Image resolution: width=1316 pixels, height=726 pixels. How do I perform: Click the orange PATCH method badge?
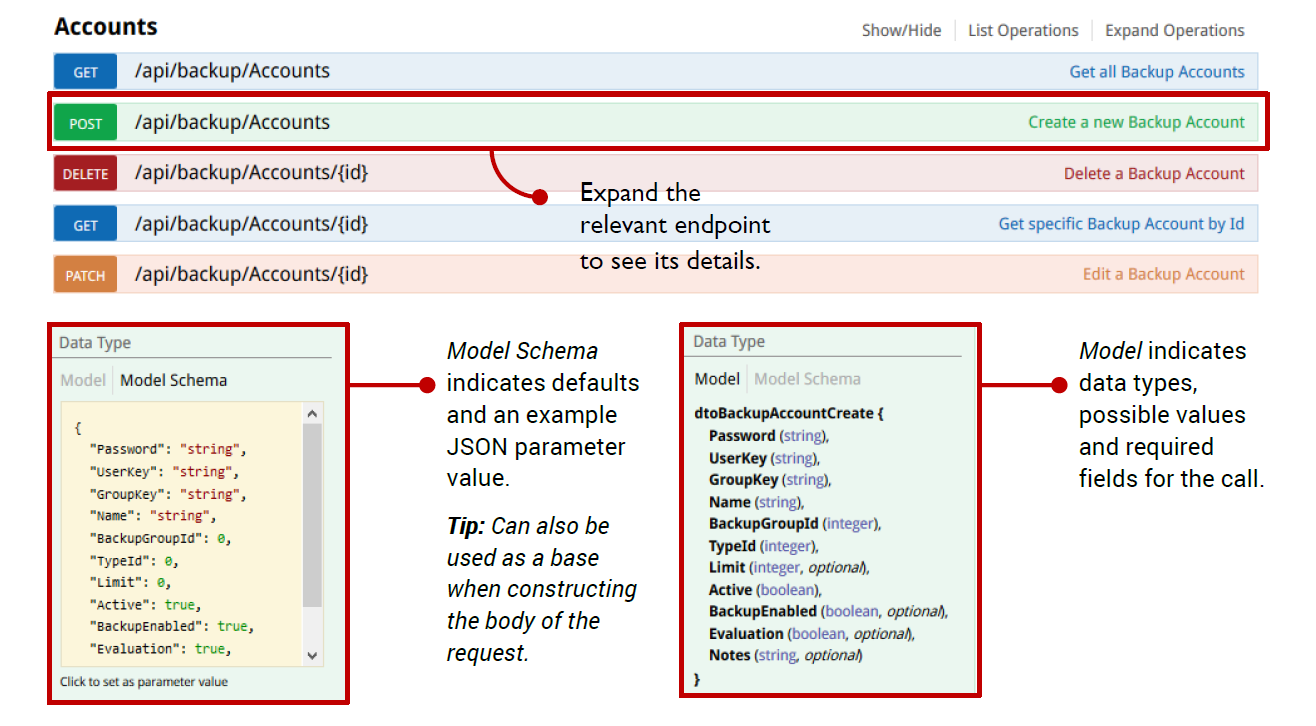(86, 275)
